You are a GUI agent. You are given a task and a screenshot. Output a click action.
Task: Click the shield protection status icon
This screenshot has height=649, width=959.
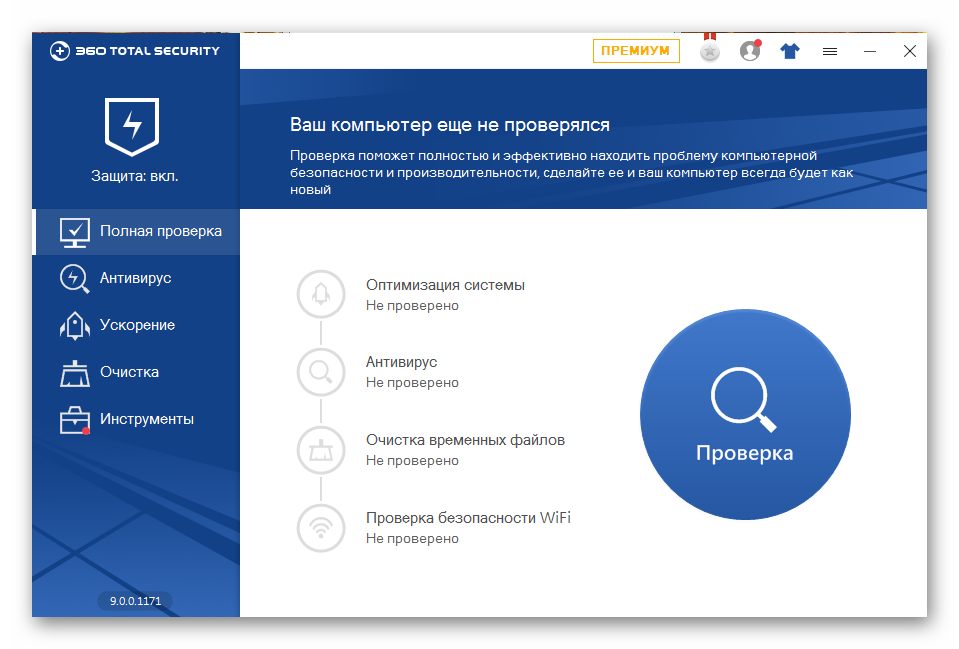(133, 126)
